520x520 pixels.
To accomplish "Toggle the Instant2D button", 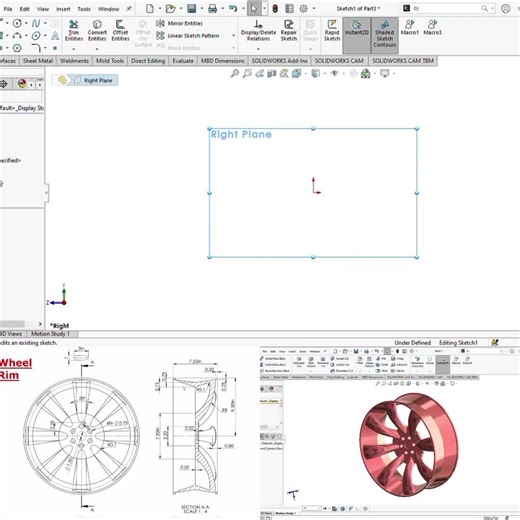I will click(x=356, y=35).
